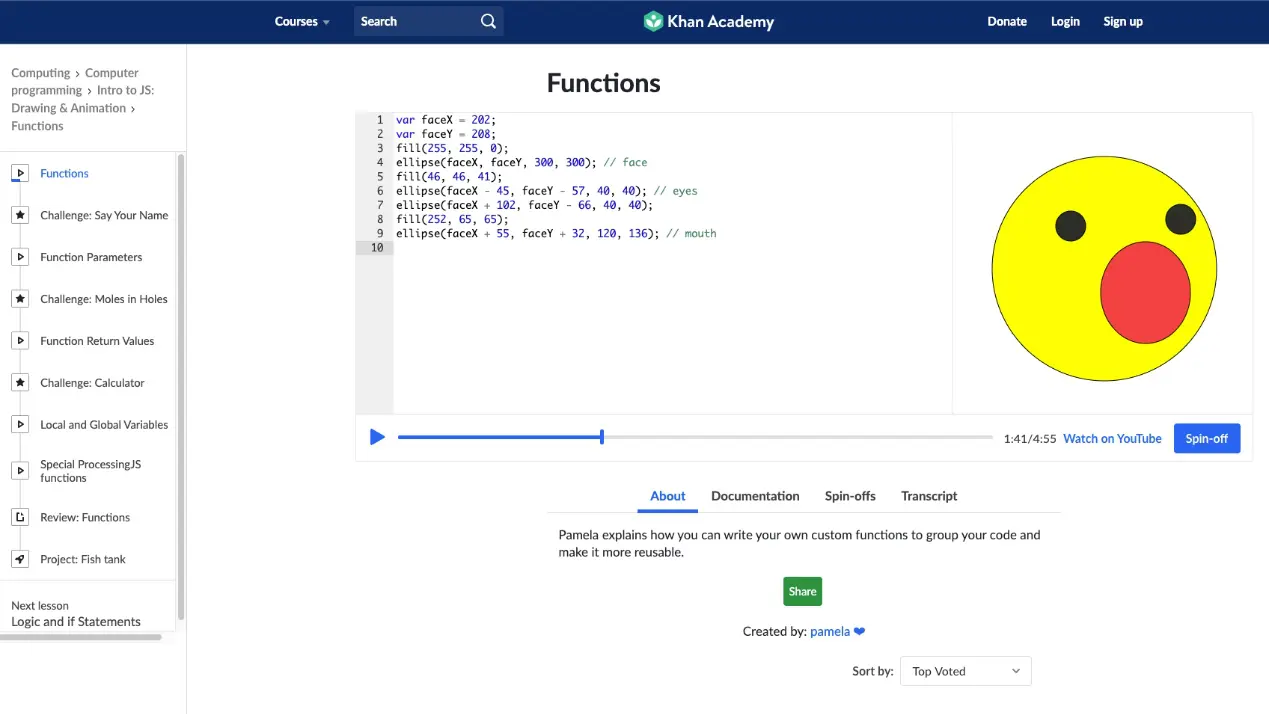Open Project: Fish tank

[x=83, y=559]
